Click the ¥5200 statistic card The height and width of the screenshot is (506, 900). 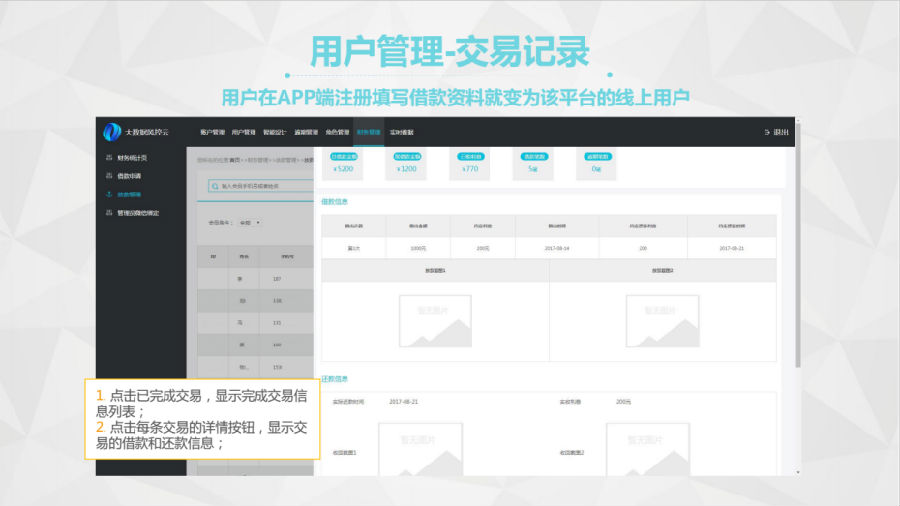(x=343, y=164)
